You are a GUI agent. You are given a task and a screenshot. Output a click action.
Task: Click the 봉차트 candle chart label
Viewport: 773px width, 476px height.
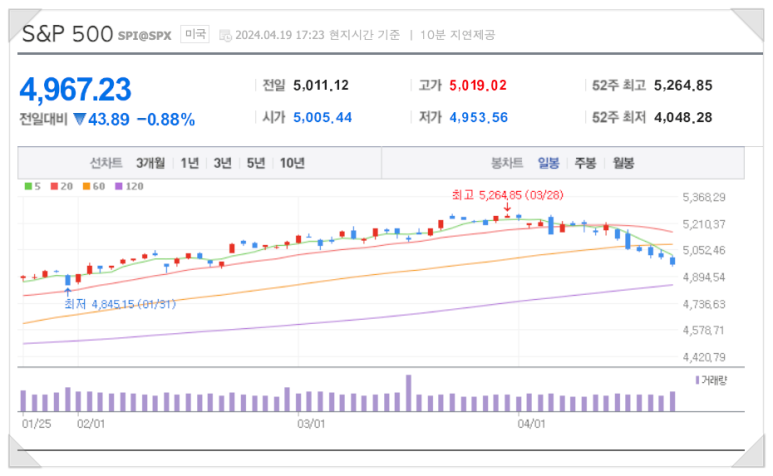click(507, 163)
